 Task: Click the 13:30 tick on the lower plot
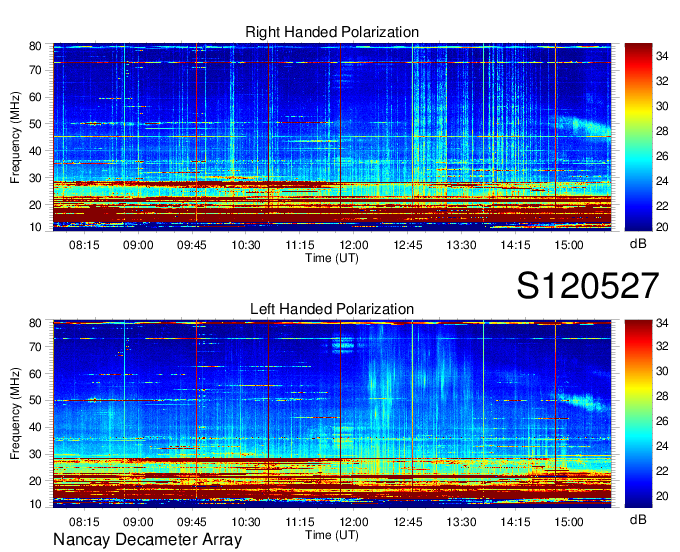[x=461, y=522]
